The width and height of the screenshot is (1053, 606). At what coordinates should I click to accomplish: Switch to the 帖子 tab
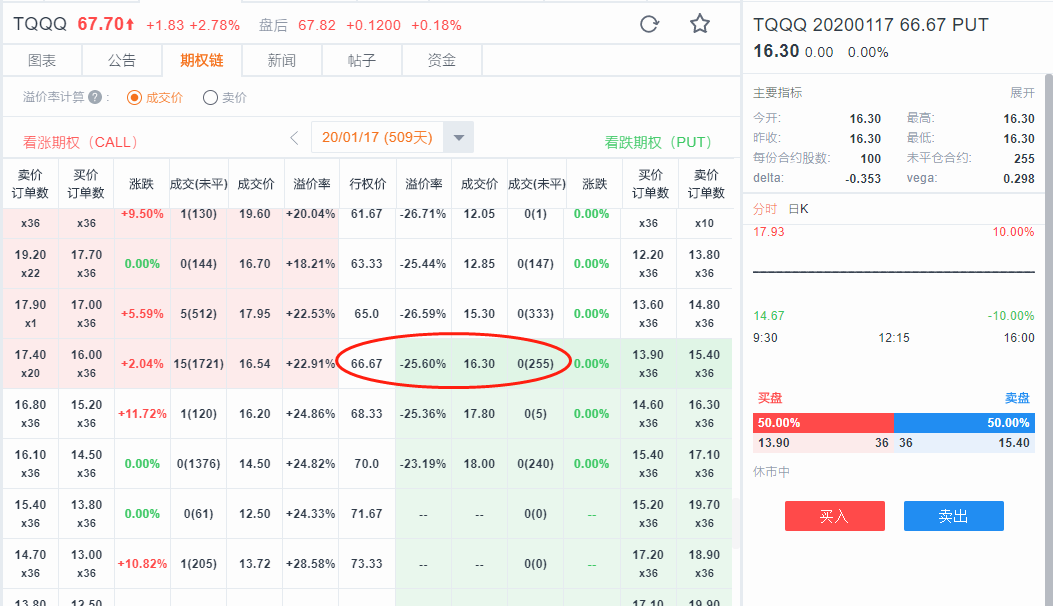coord(361,60)
